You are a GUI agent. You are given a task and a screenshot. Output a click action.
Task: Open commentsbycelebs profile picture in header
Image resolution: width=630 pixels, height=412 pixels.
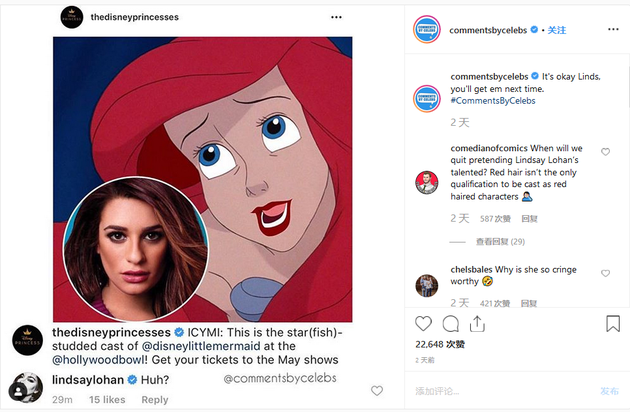[427, 29]
